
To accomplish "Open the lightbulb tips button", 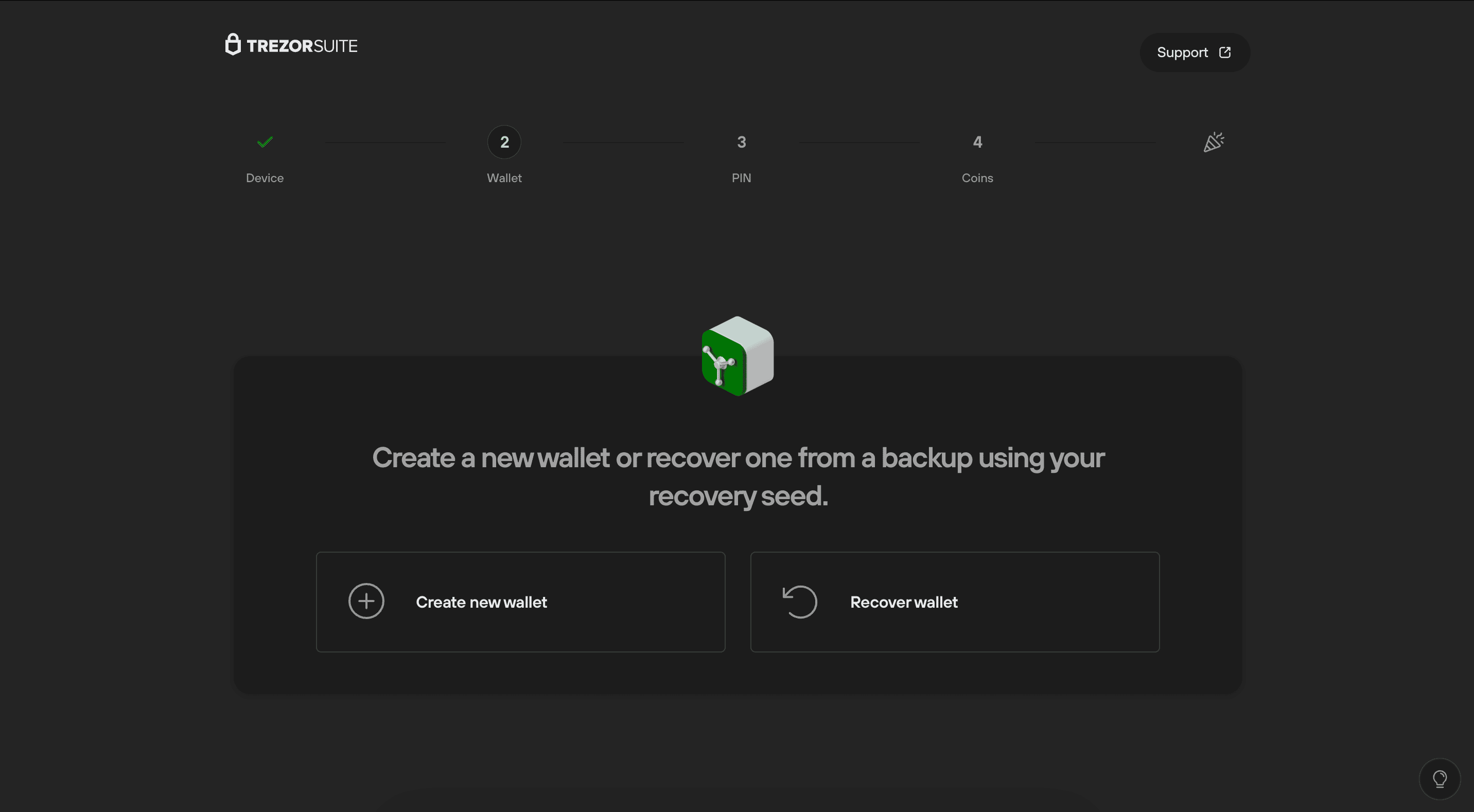I will point(1440,779).
